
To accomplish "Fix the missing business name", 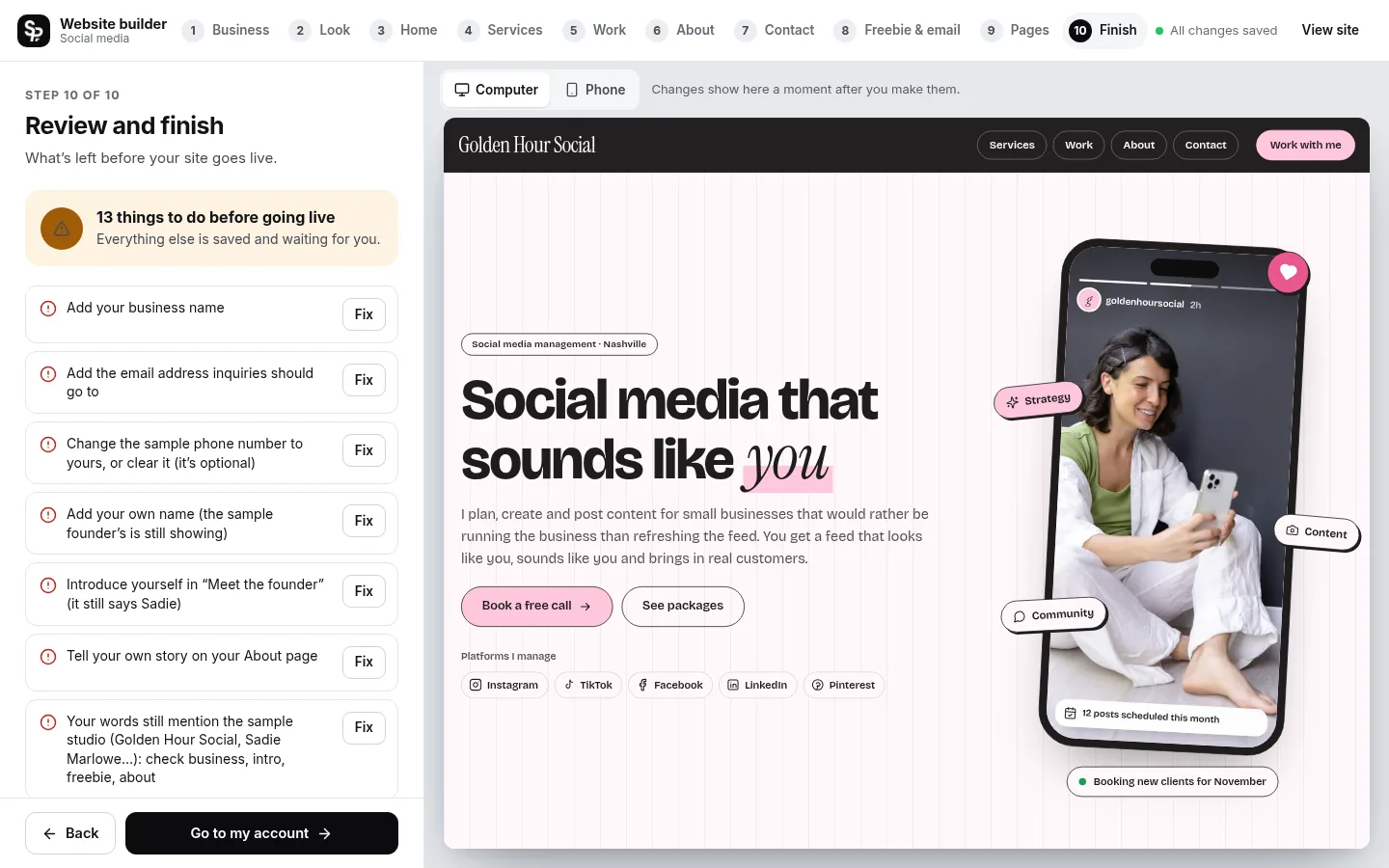I will click(364, 314).
